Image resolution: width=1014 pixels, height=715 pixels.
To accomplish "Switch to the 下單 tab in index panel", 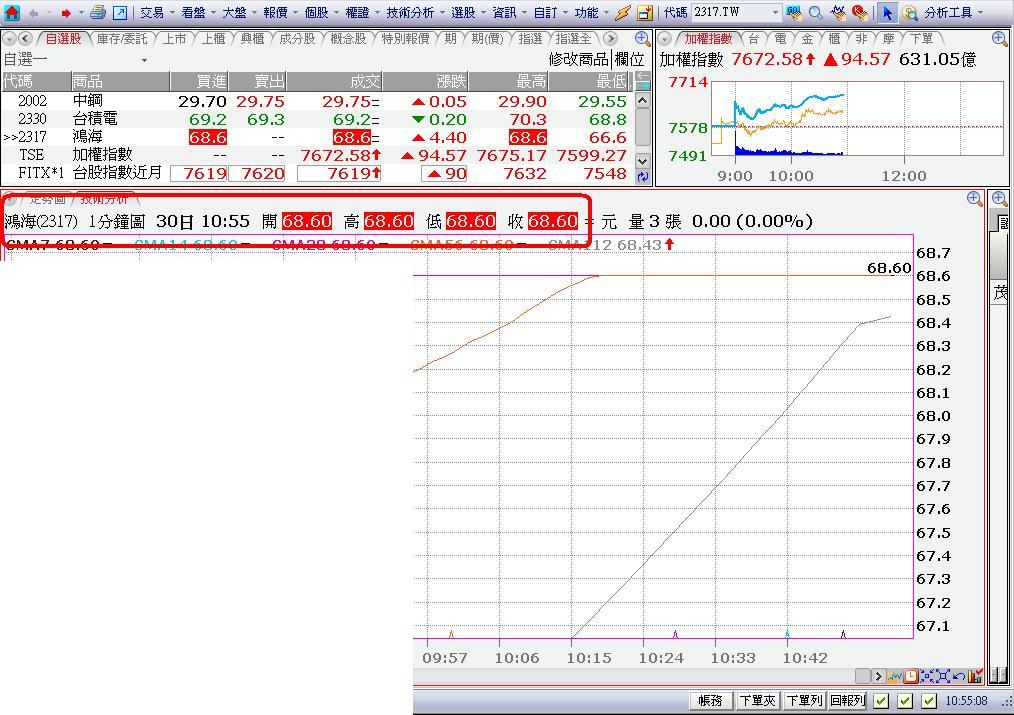I will click(921, 39).
